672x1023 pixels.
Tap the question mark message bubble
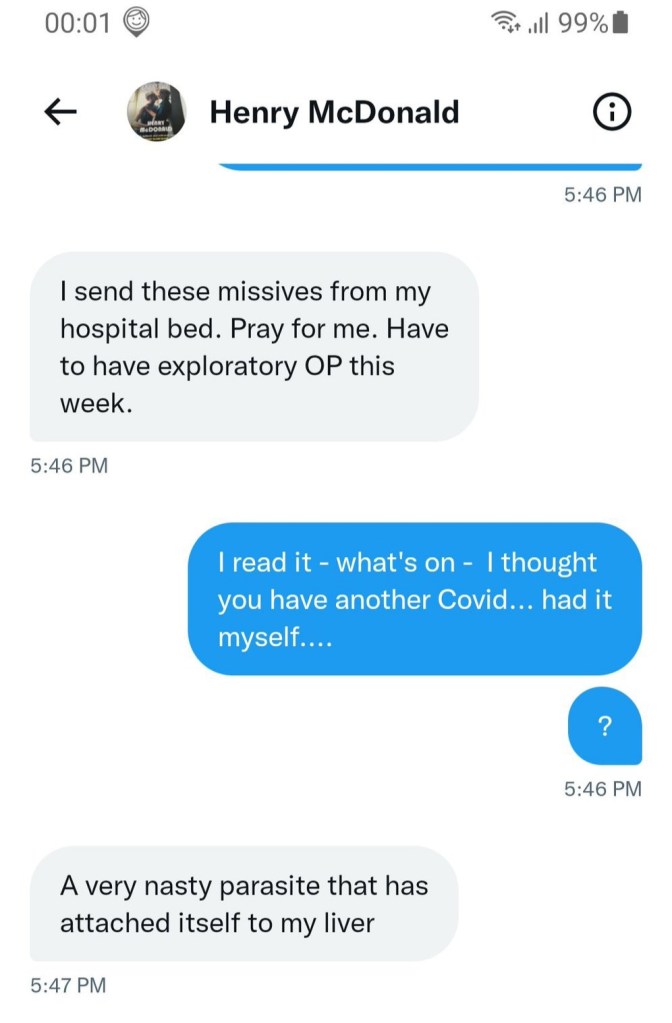coord(604,726)
